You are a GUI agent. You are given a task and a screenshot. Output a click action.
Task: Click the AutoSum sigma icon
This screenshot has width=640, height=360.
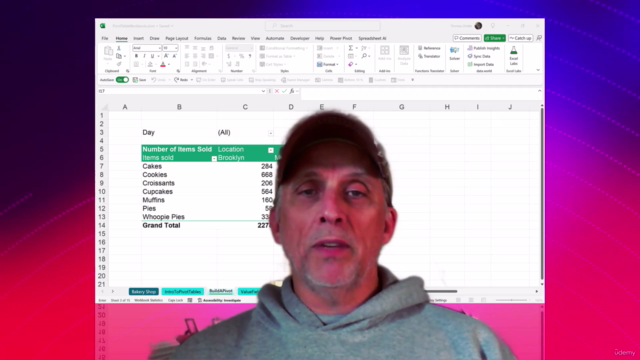(351, 48)
